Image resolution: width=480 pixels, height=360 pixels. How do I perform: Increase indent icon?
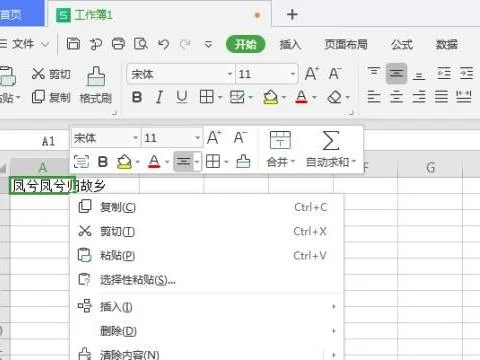(x=466, y=73)
